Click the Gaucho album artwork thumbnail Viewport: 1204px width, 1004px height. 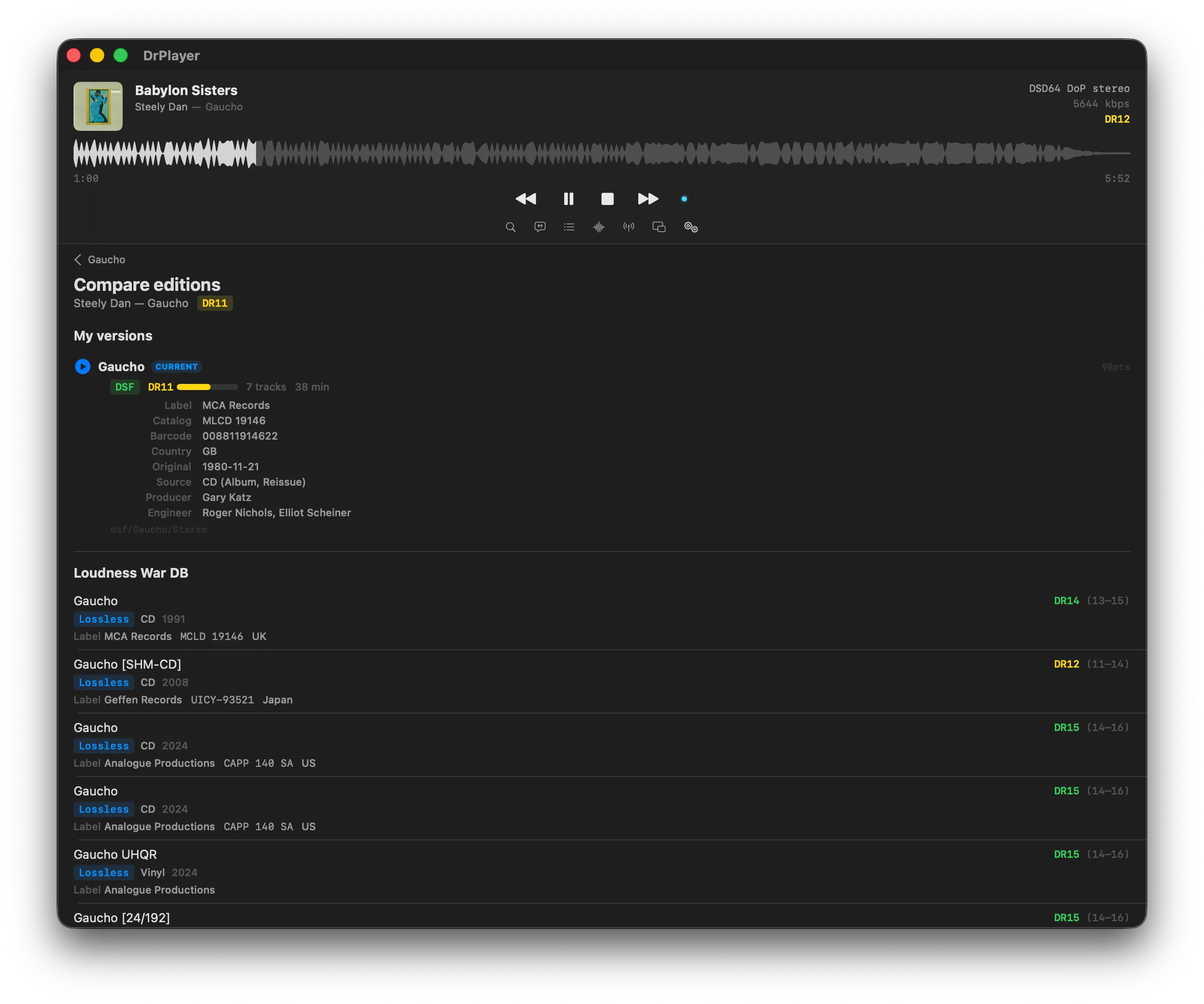[x=98, y=106]
